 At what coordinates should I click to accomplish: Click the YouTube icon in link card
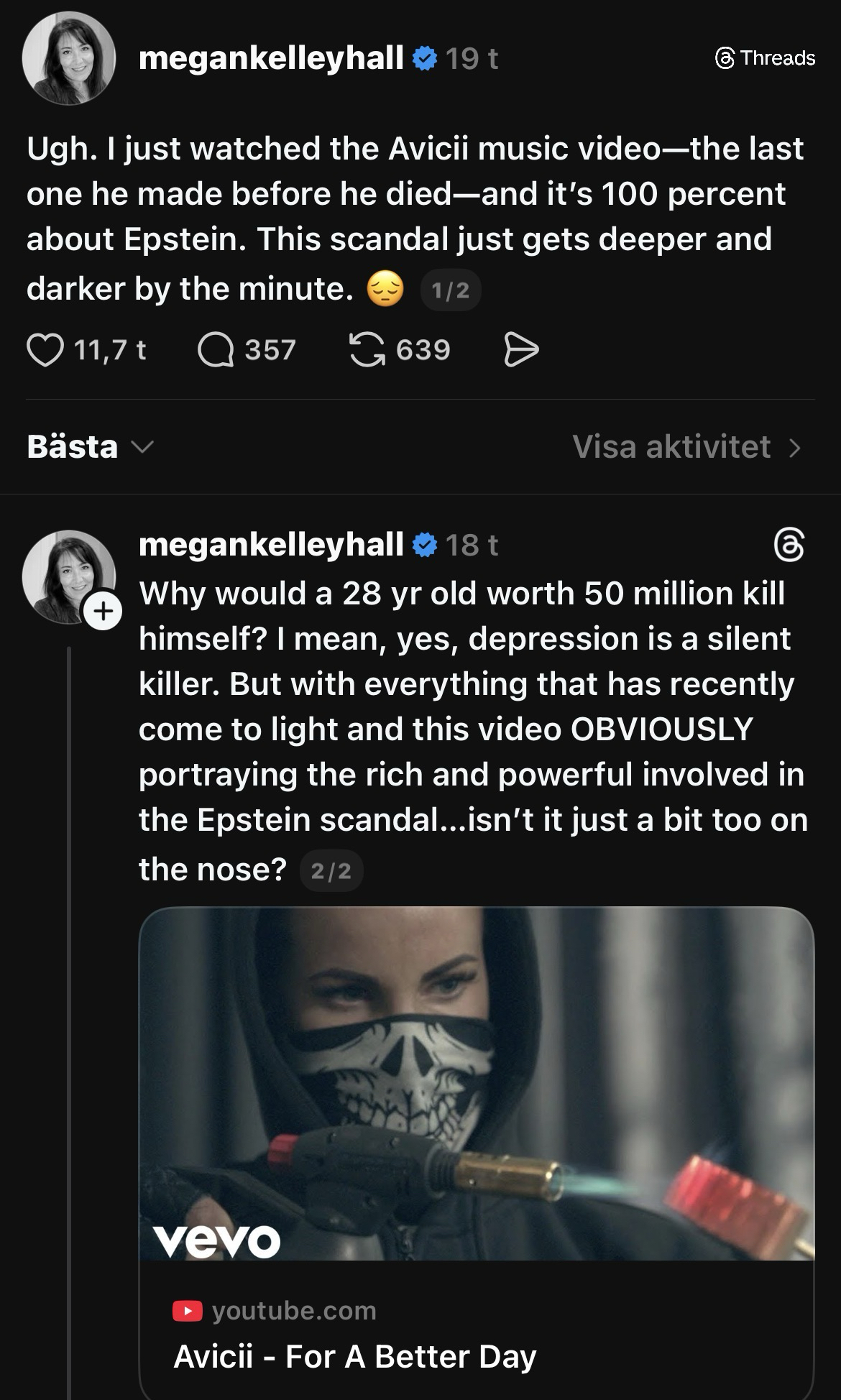(187, 1311)
